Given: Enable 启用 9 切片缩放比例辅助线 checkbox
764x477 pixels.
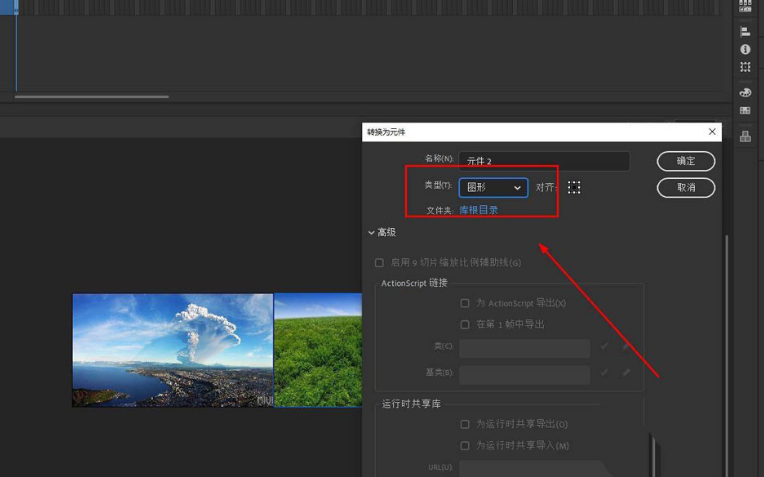Looking at the screenshot, I should coord(379,263).
